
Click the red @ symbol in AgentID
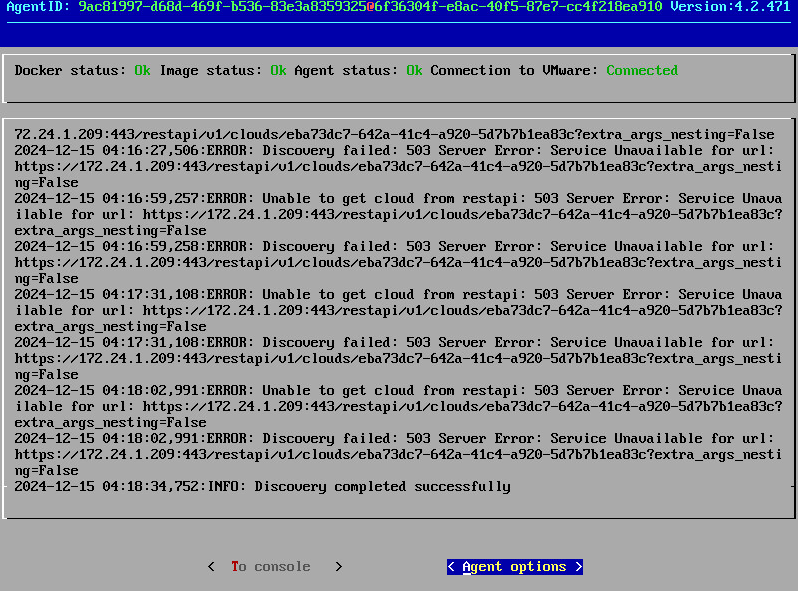371,7
